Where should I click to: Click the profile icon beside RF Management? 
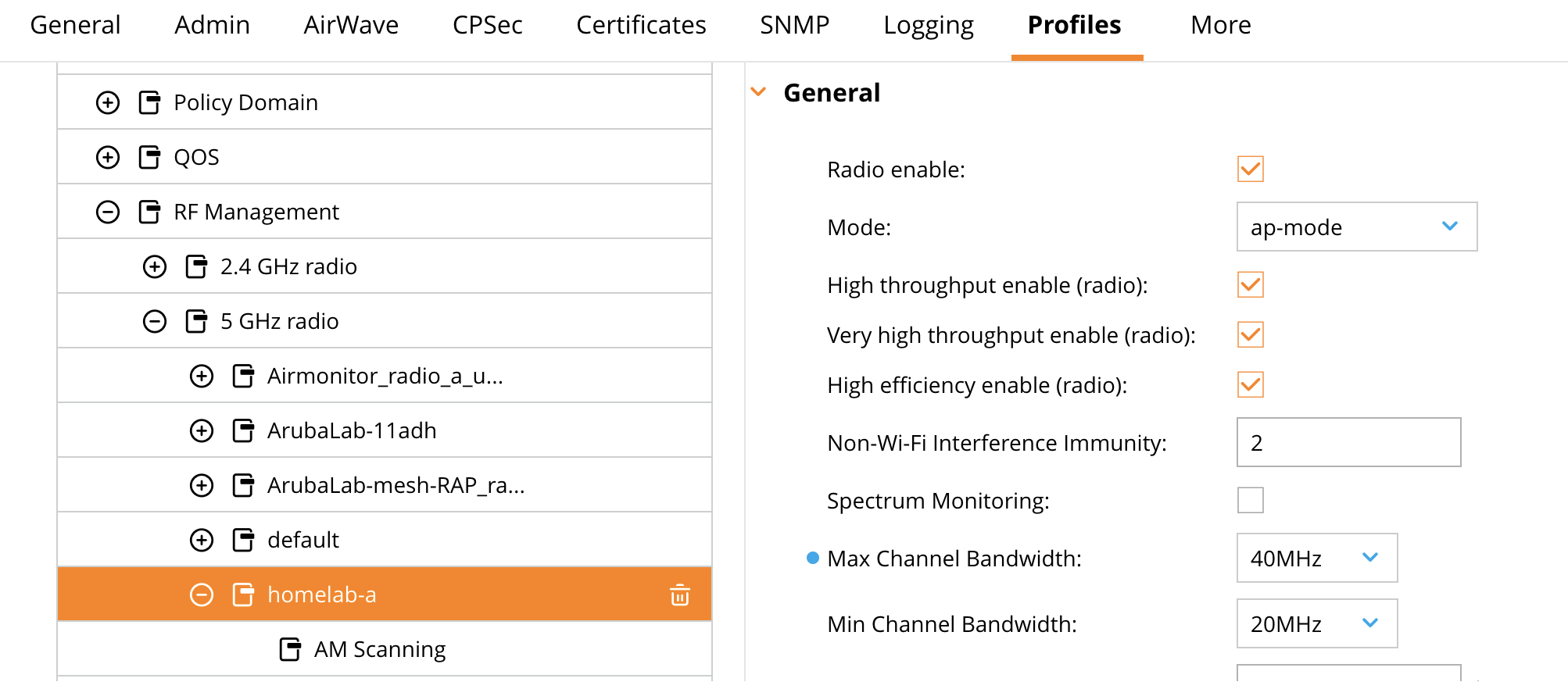coord(149,212)
